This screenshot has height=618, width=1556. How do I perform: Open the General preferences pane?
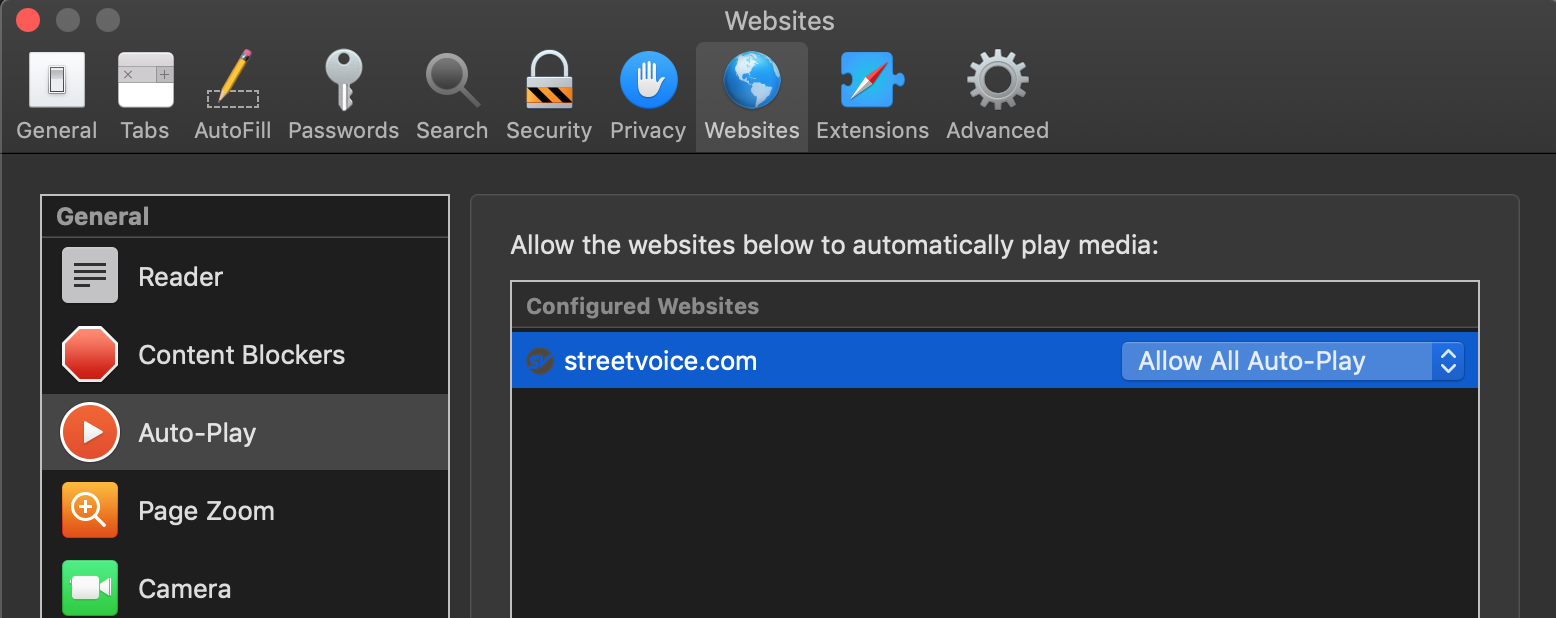(x=57, y=96)
